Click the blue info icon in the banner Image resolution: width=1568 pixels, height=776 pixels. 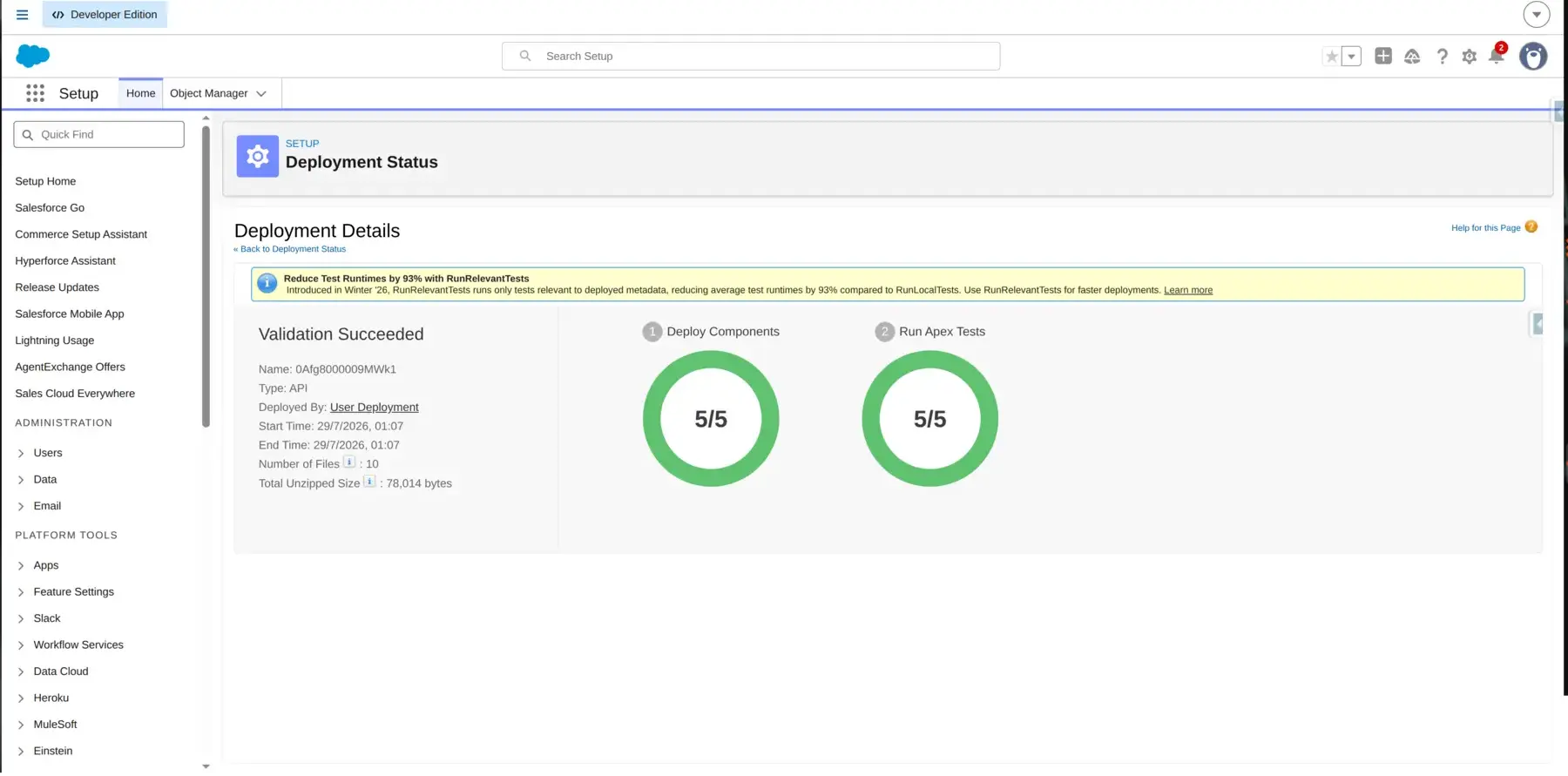coord(267,284)
